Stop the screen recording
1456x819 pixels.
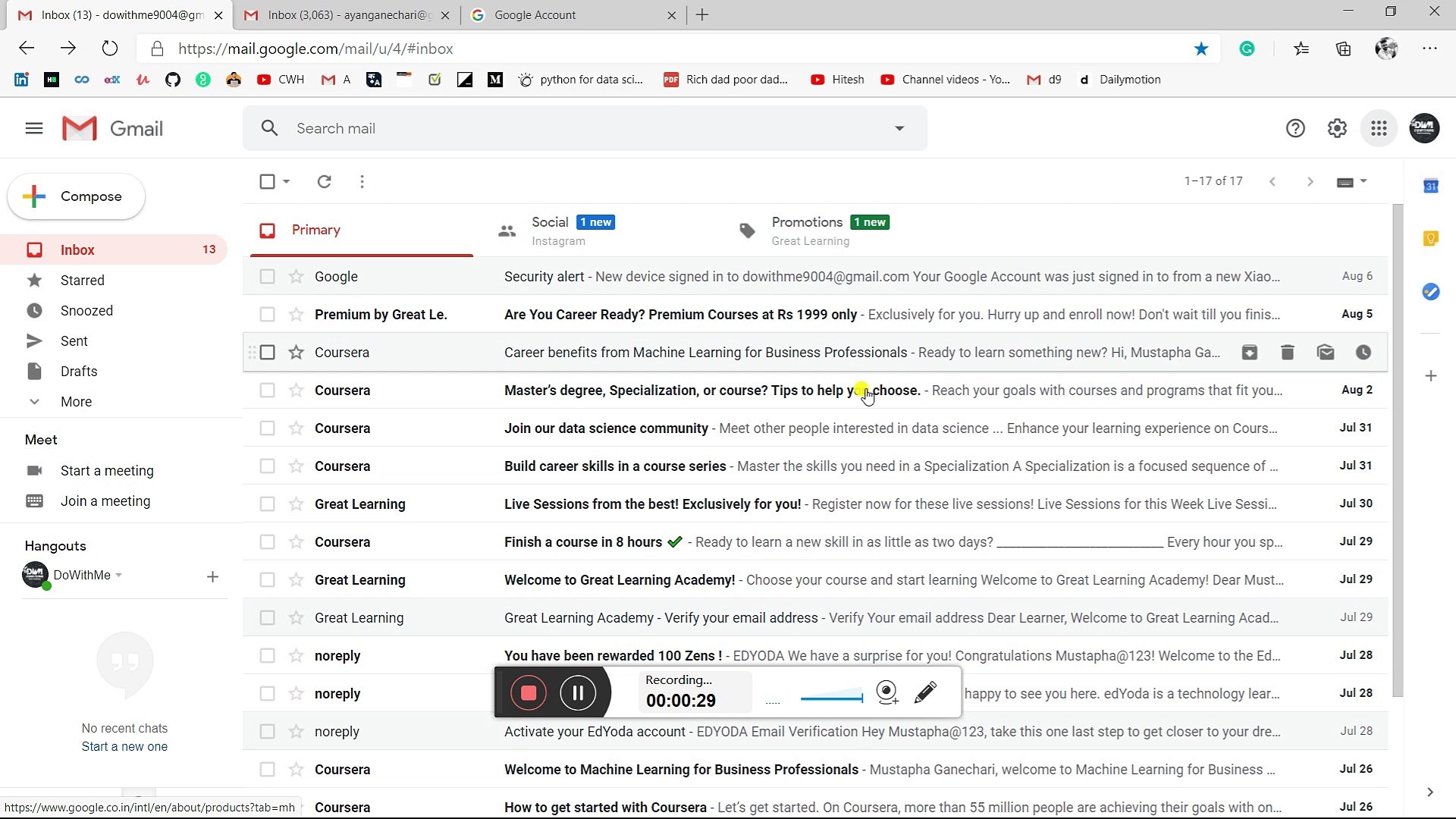point(528,692)
